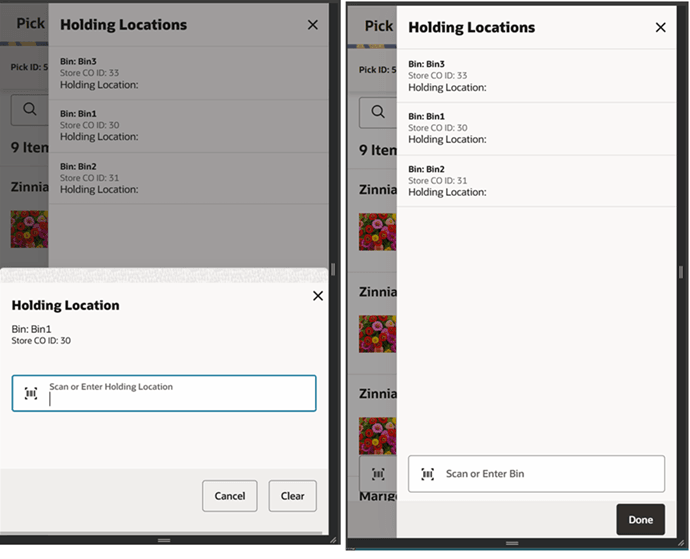Click zinnia flower thumbnail in left window
Viewport: 690px width, 559px height.
click(29, 229)
